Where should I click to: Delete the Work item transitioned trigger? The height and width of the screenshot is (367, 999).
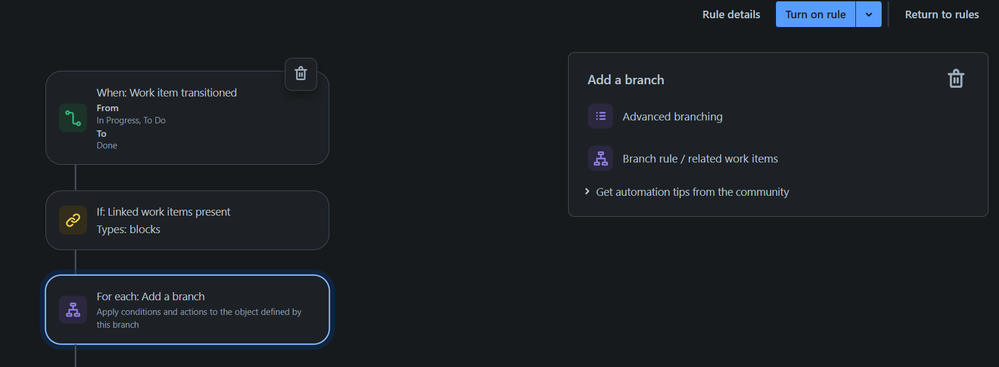[301, 74]
